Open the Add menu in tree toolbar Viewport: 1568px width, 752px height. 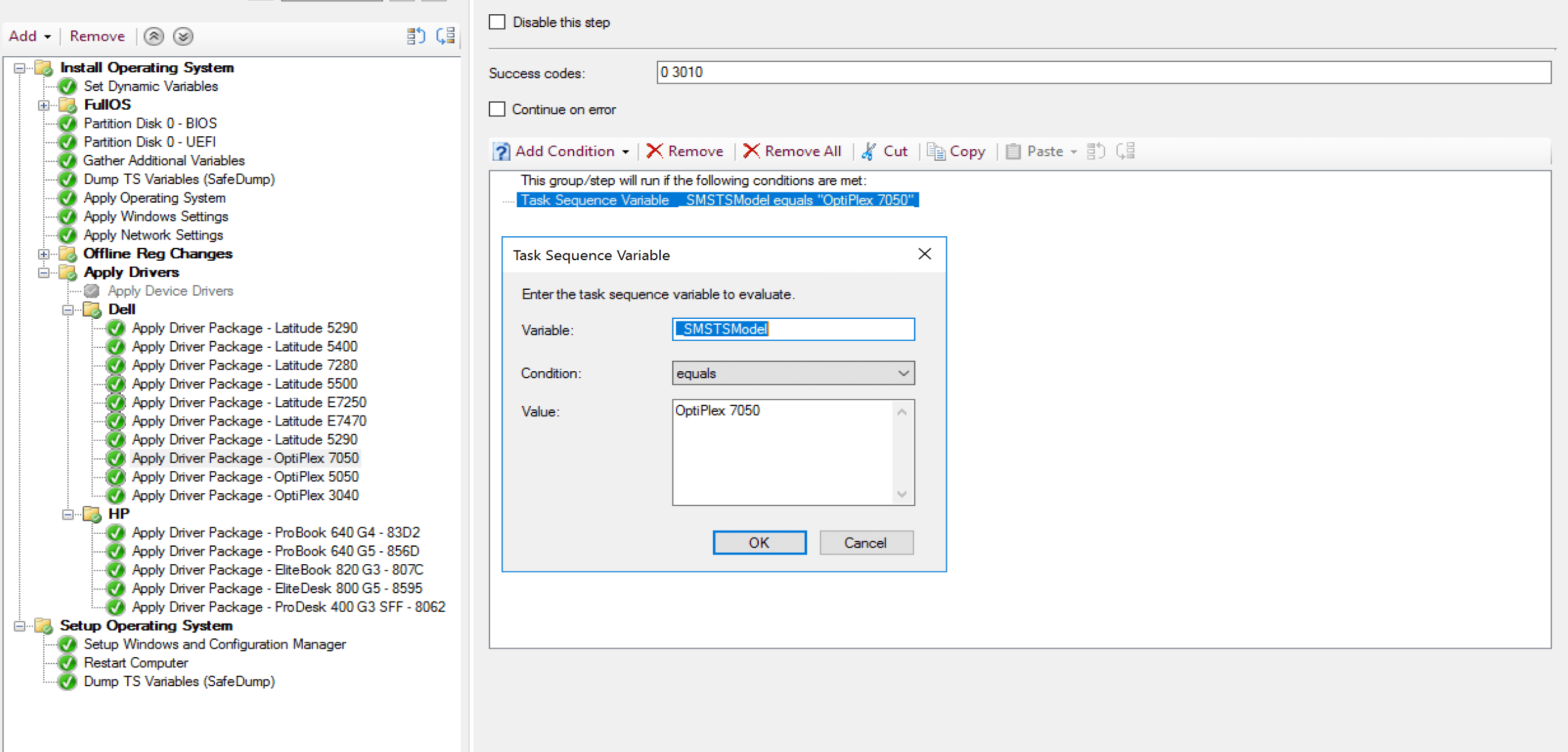(30, 36)
